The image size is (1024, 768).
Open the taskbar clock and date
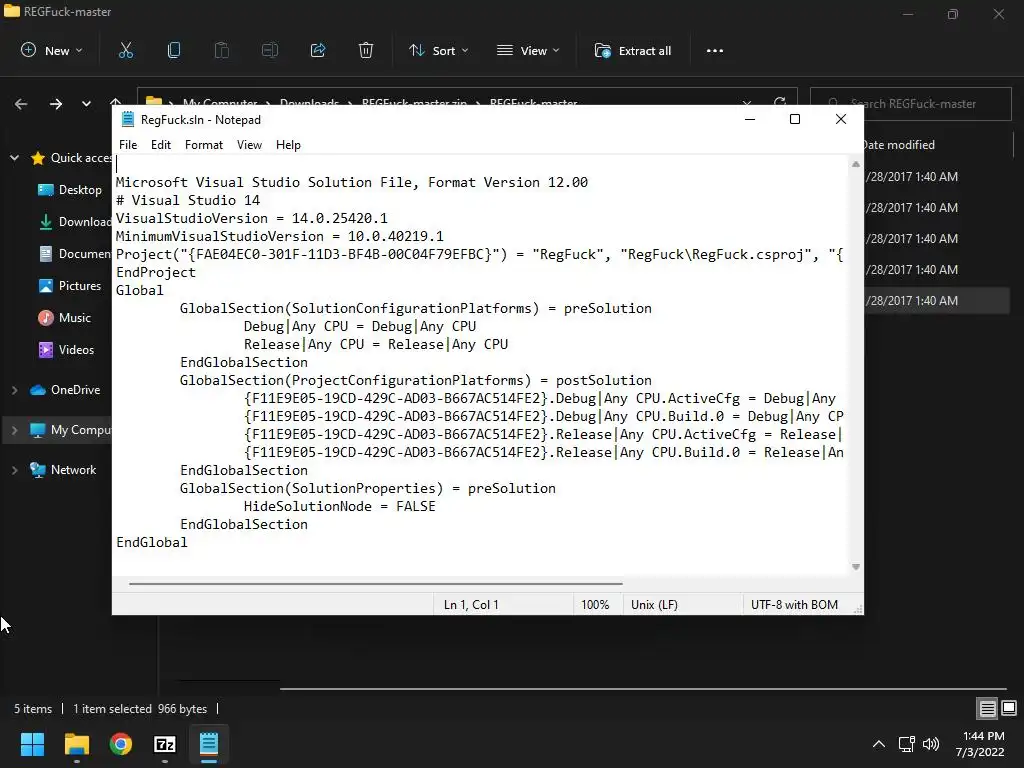click(980, 744)
